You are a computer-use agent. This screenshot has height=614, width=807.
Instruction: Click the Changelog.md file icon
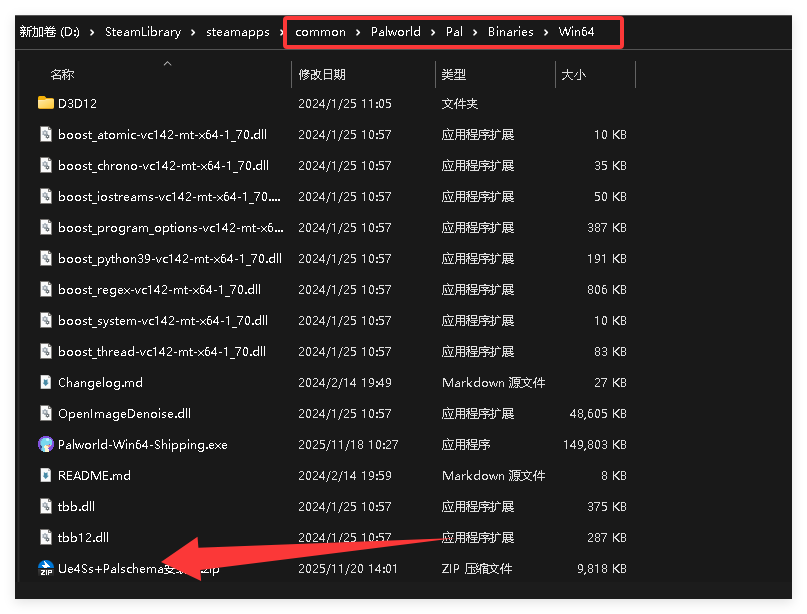pos(45,382)
